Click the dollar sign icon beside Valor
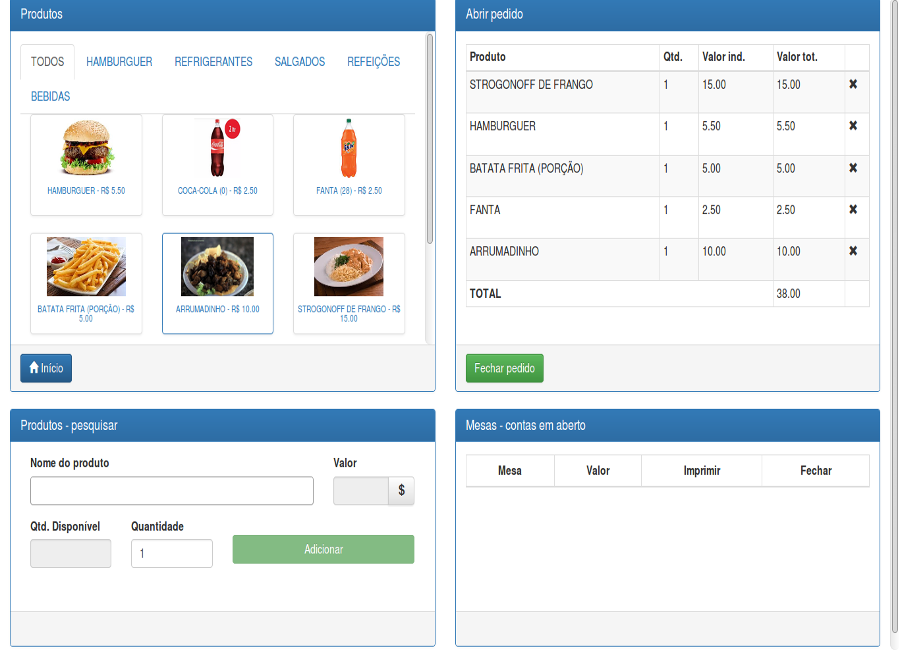 [401, 491]
